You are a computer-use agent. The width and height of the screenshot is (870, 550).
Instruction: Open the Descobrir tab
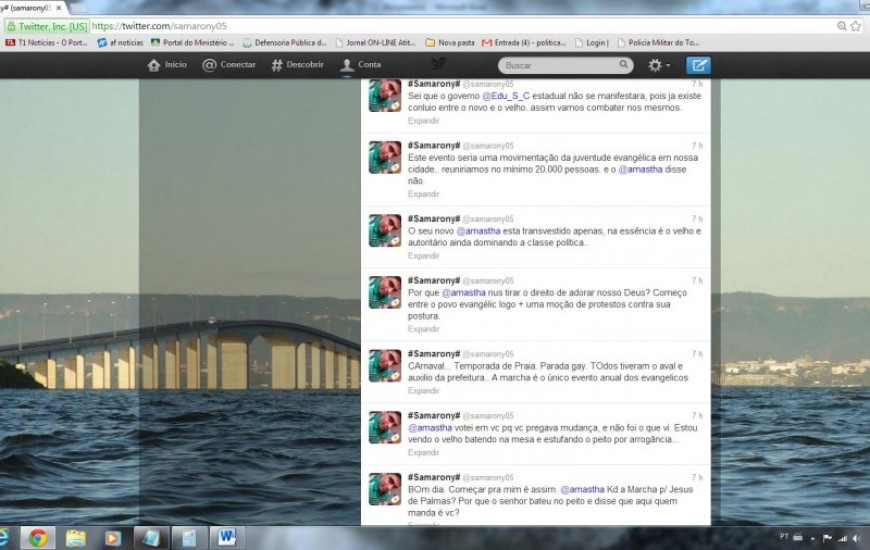(x=298, y=65)
